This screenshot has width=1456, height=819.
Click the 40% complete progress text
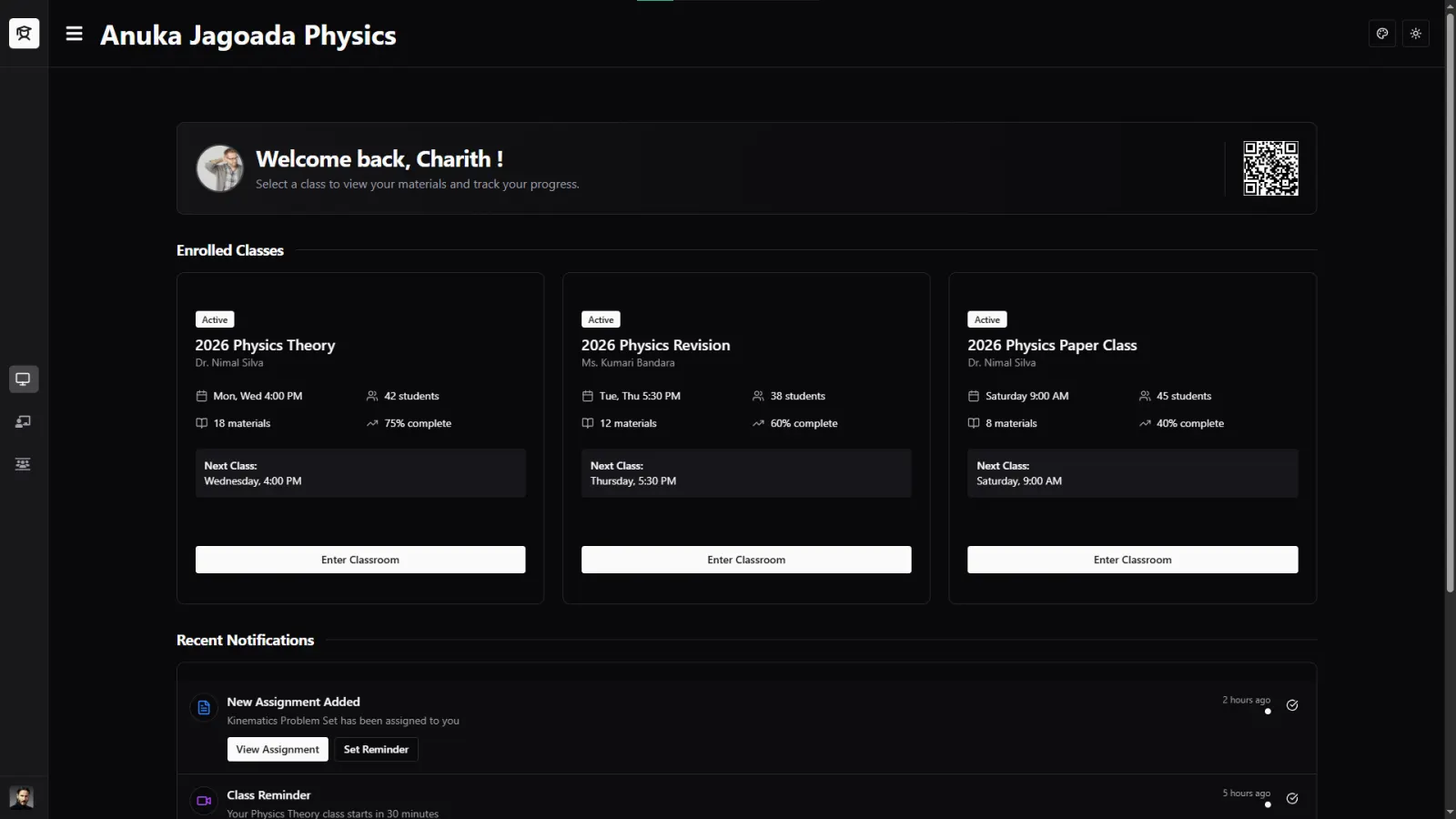[x=1190, y=423]
